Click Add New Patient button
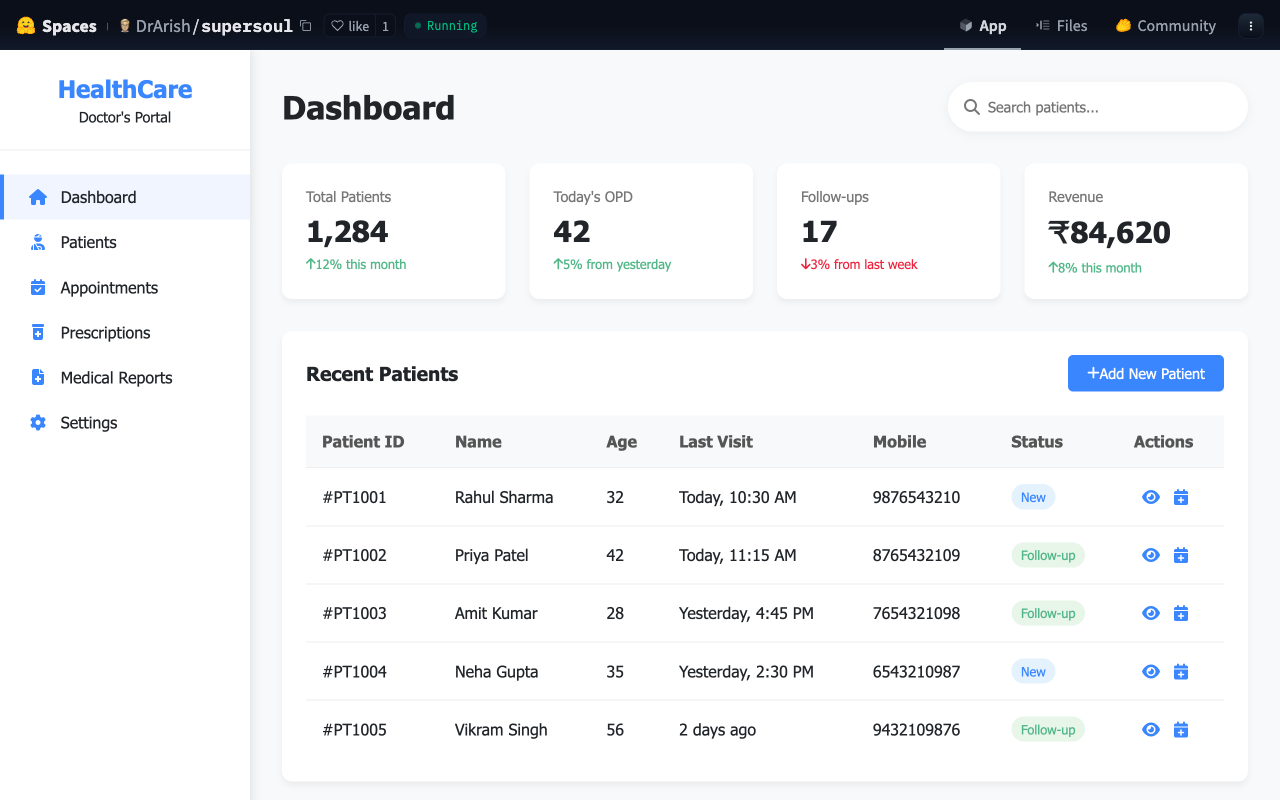The height and width of the screenshot is (800, 1280). click(x=1145, y=373)
